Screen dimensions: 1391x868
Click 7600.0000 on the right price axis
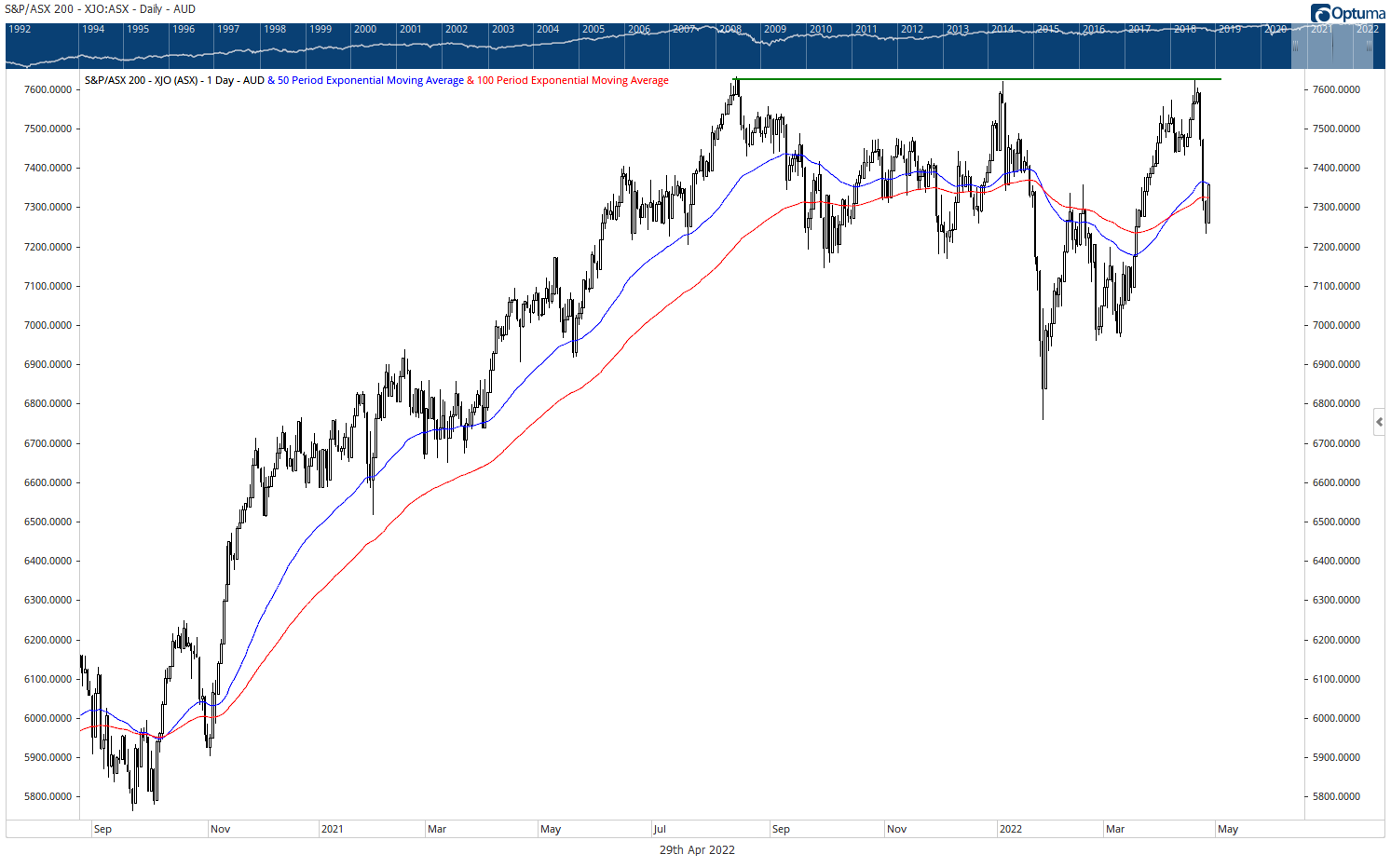click(1336, 90)
